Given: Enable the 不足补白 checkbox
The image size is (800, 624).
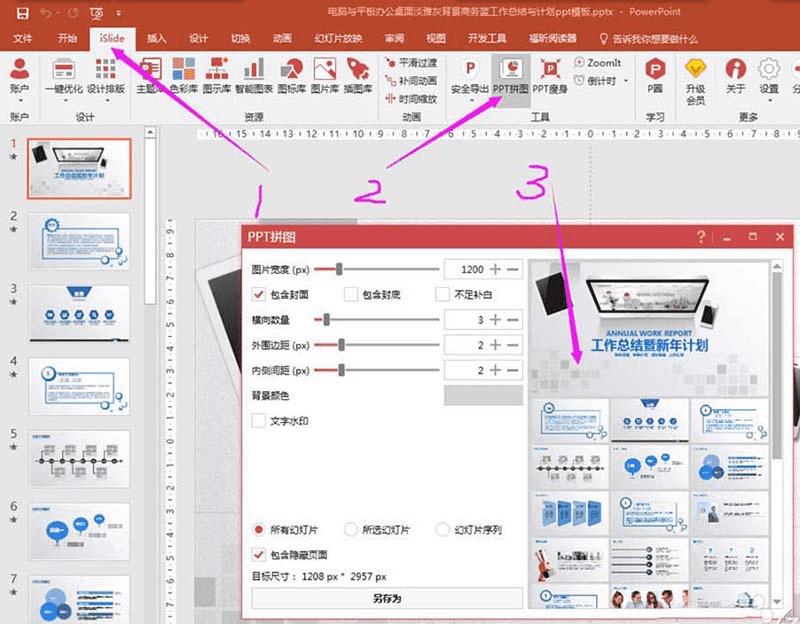Looking at the screenshot, I should (442, 294).
